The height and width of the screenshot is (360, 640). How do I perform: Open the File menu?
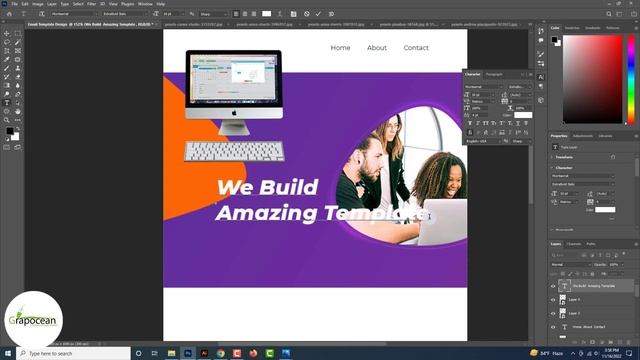tap(14, 4)
